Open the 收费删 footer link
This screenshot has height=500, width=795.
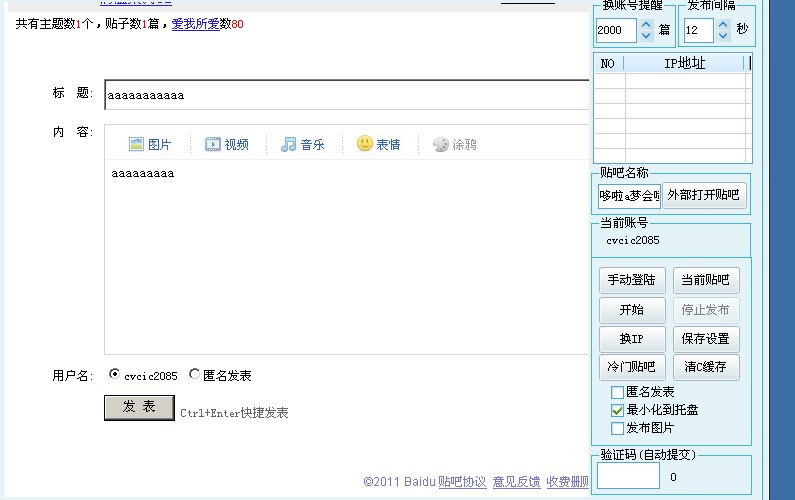click(x=567, y=482)
